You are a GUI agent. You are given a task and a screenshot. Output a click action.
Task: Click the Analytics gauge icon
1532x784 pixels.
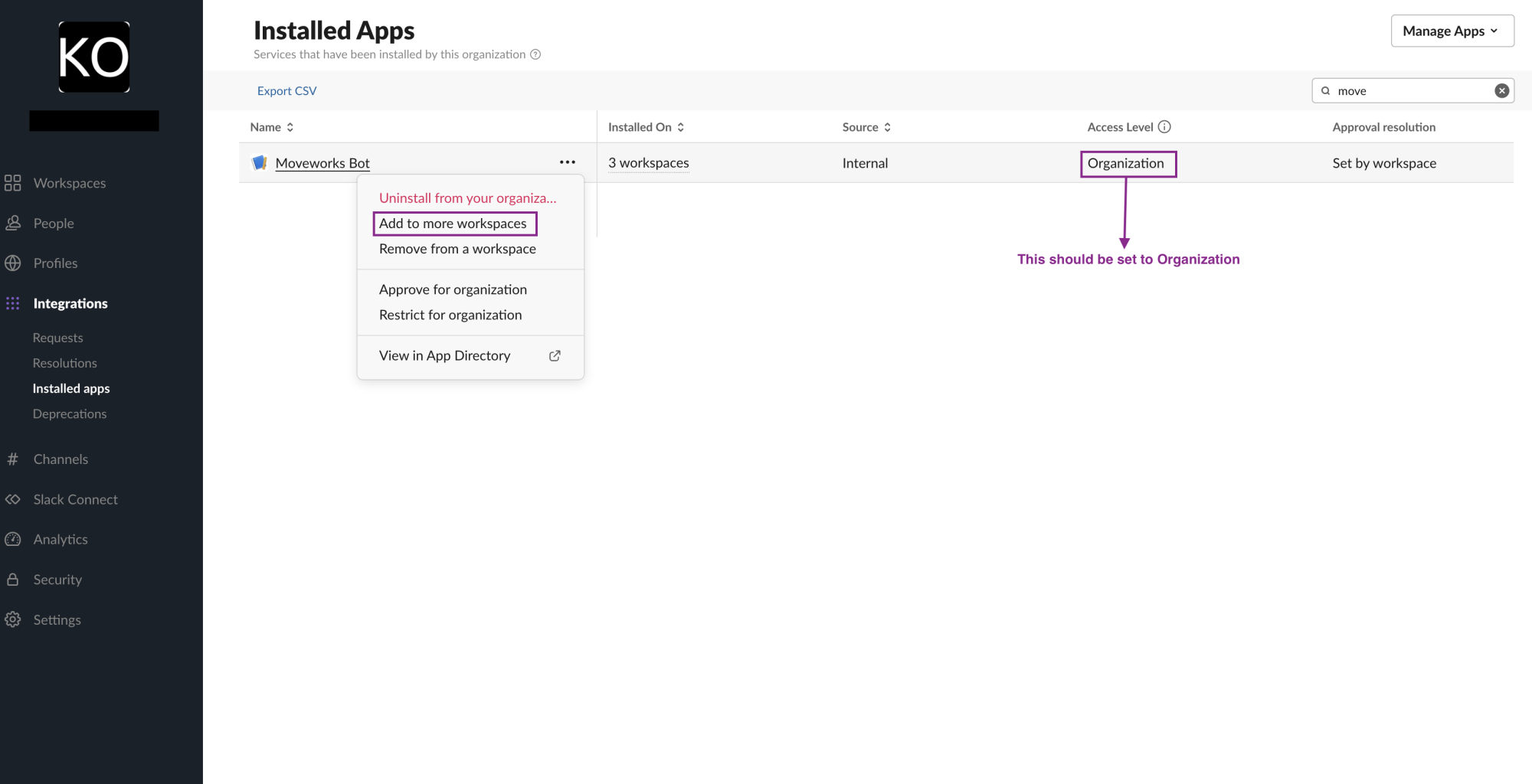12,539
